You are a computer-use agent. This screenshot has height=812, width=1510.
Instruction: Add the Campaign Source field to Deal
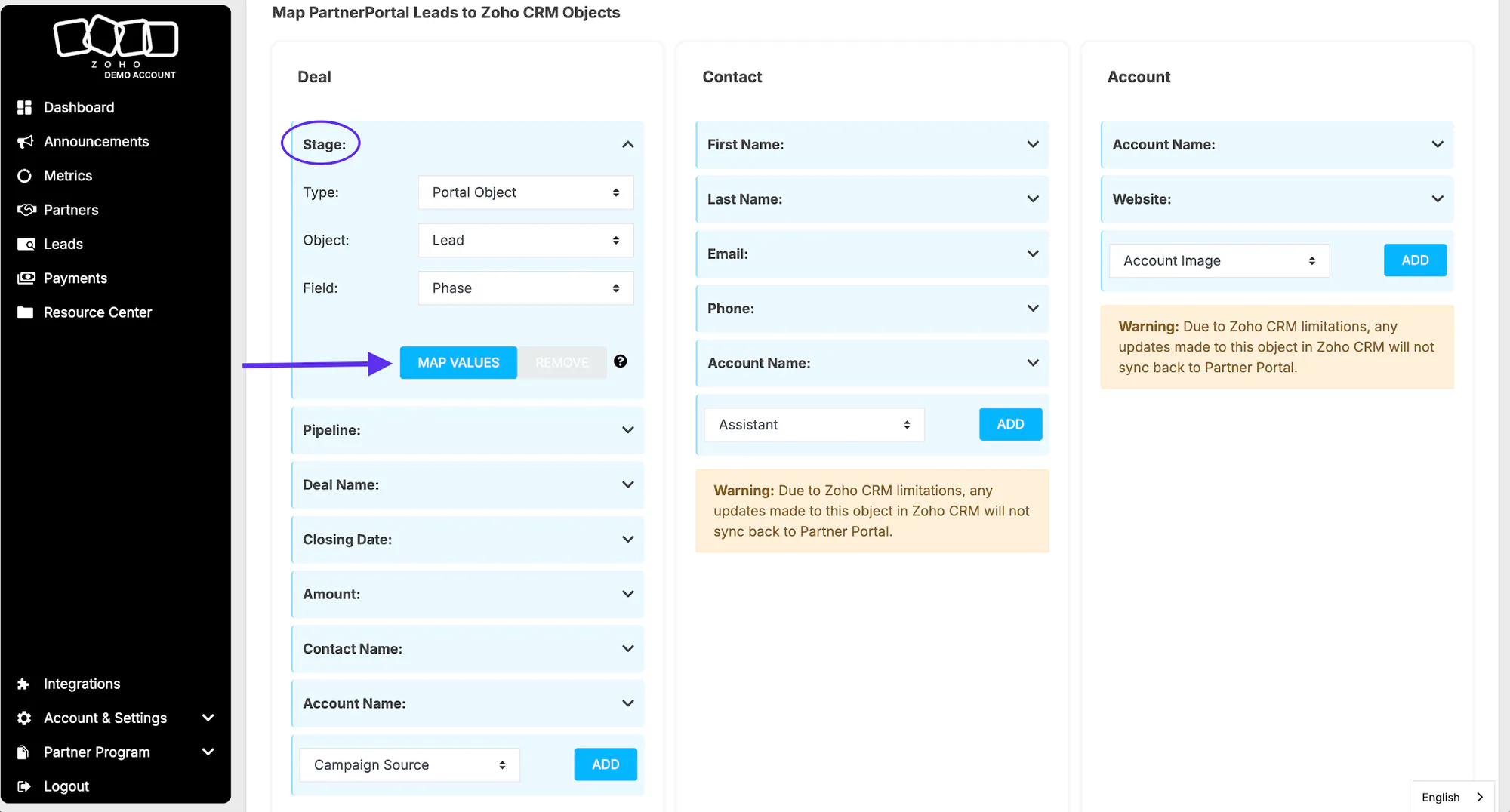pos(606,764)
